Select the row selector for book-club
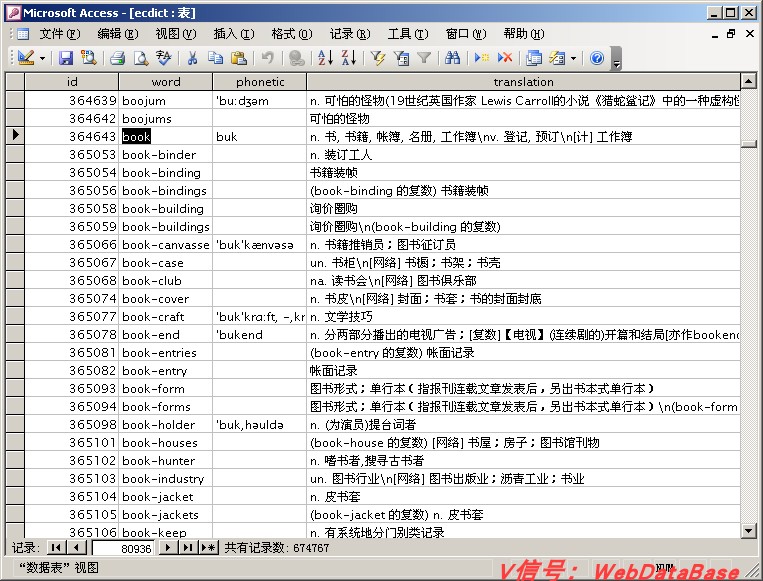The width and height of the screenshot is (763, 581). click(x=15, y=280)
